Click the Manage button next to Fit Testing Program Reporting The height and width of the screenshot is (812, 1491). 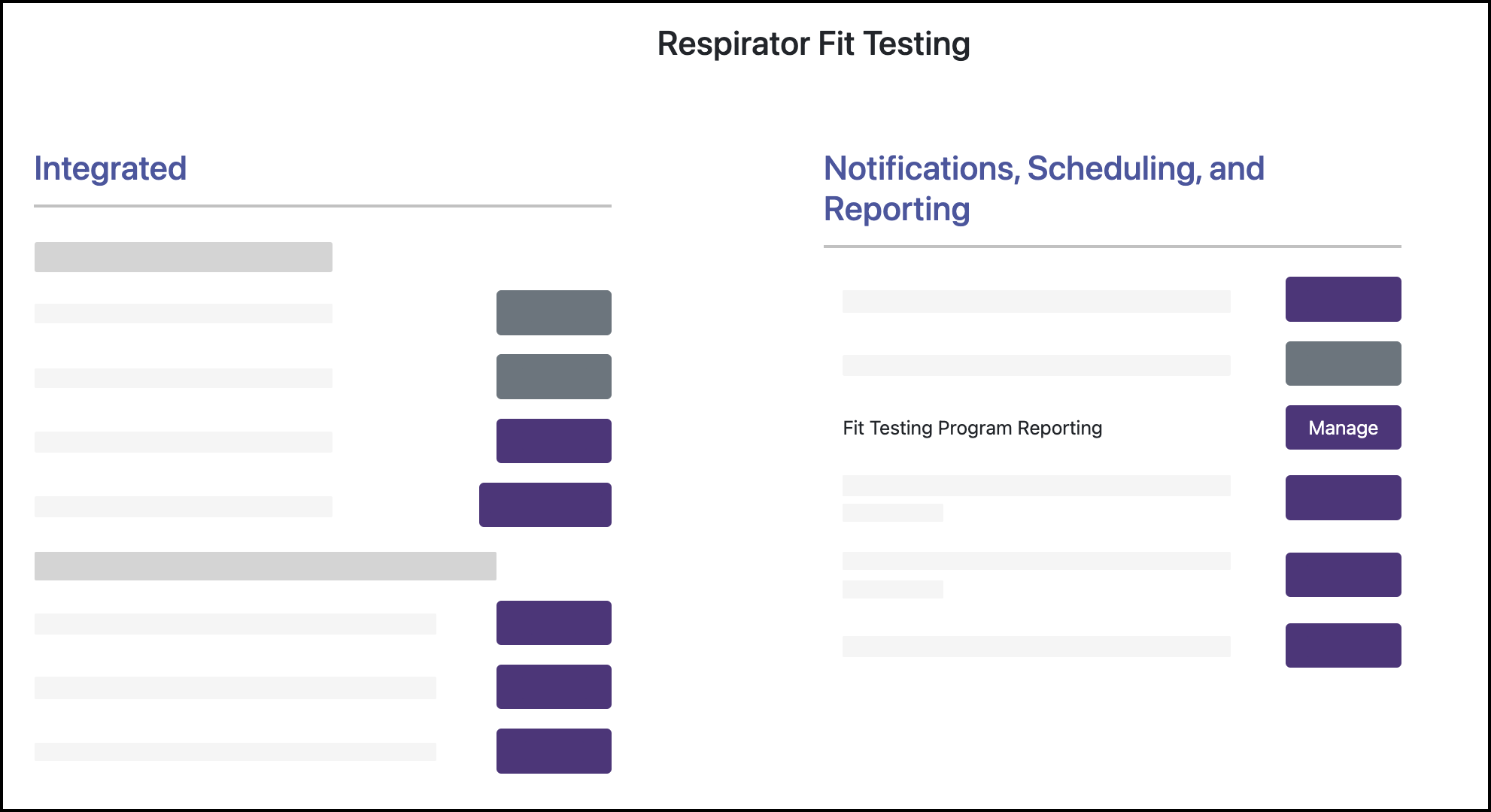(x=1343, y=428)
